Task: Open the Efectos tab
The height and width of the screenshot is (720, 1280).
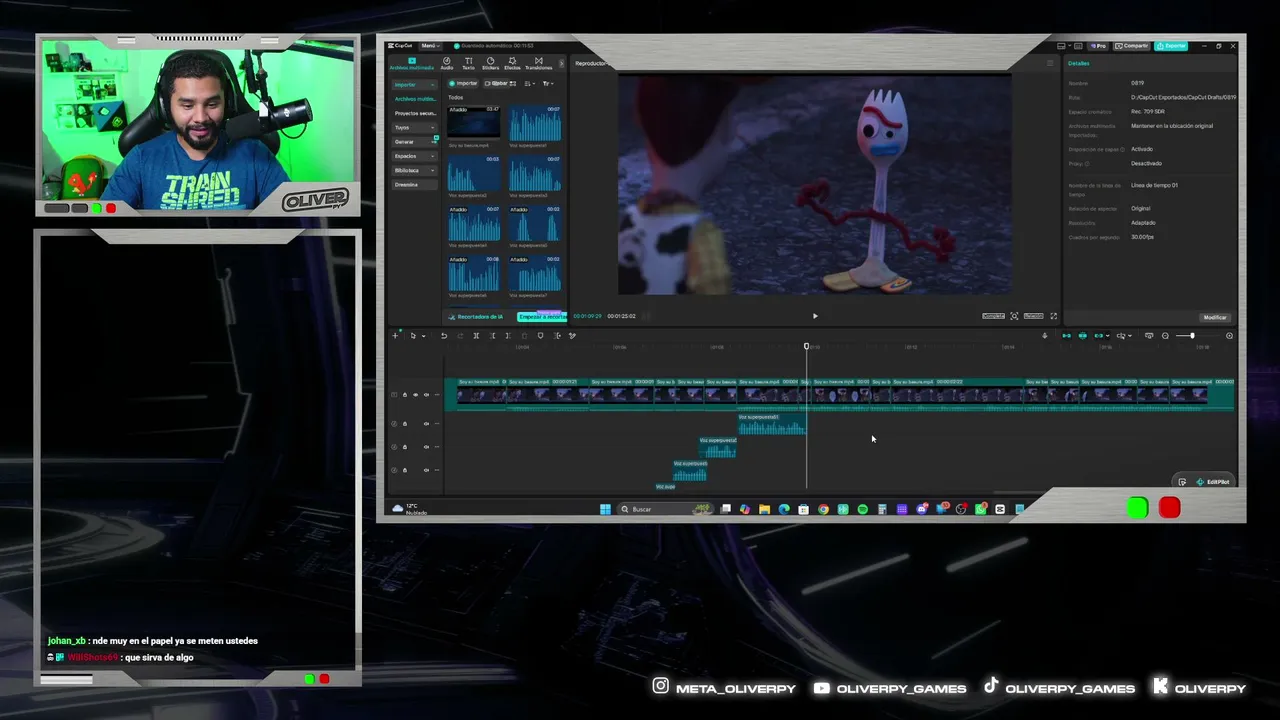Action: (x=512, y=64)
